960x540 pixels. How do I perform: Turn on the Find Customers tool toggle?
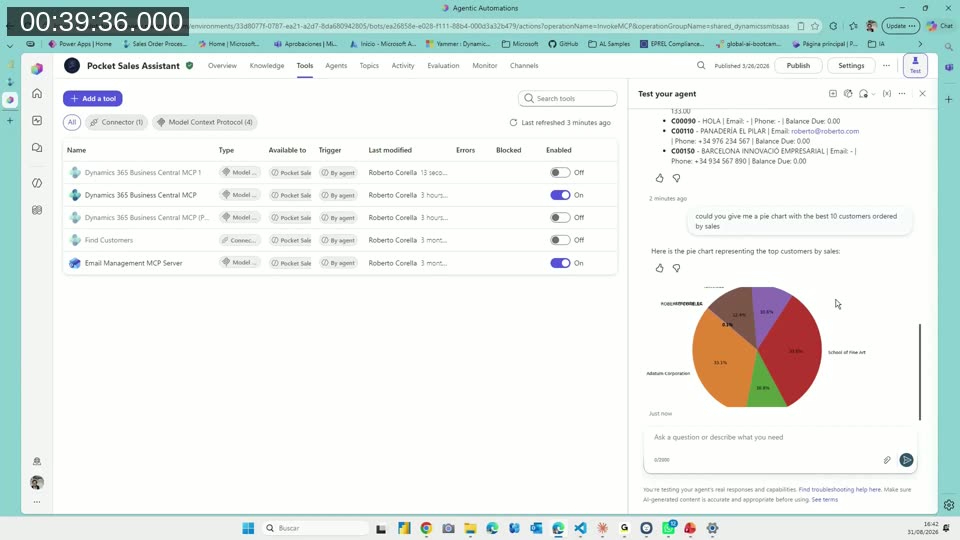pos(560,240)
